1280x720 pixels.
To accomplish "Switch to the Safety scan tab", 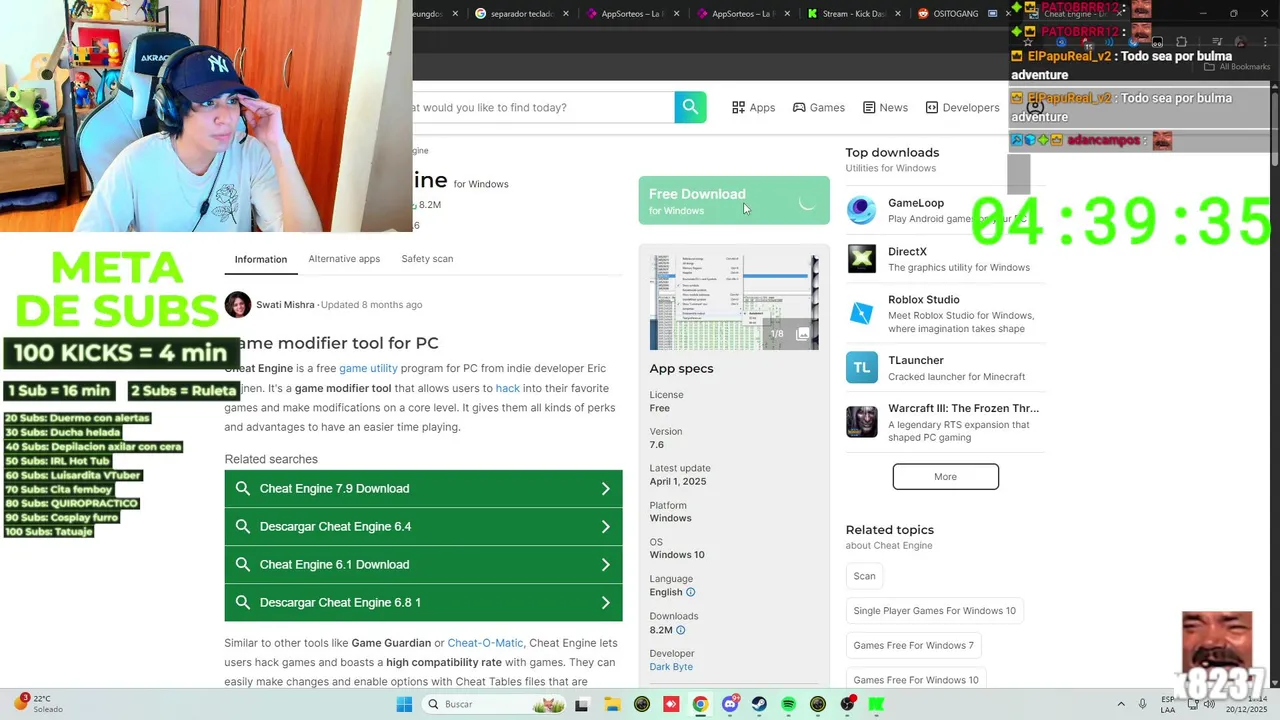I will 427,259.
